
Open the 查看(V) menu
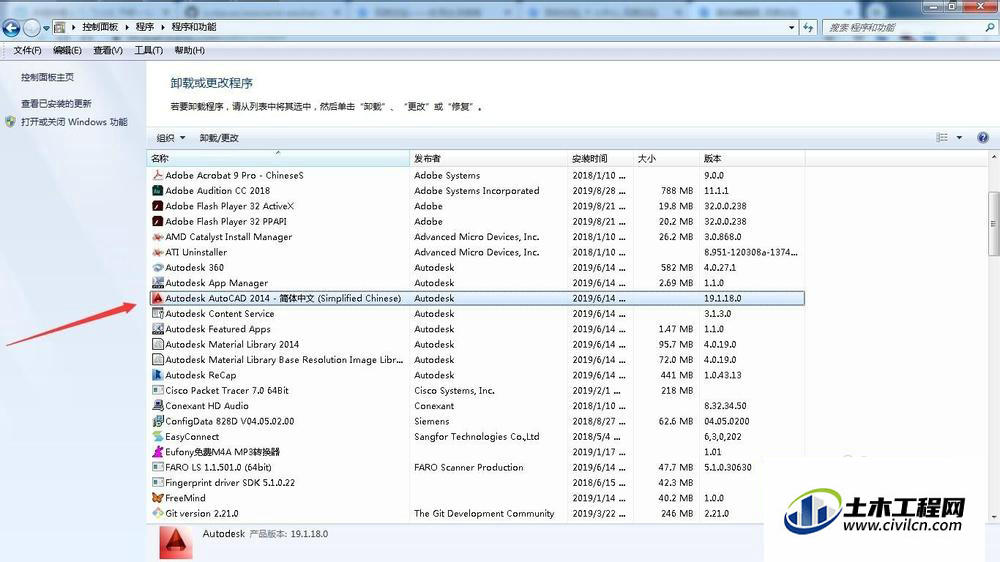tap(108, 50)
